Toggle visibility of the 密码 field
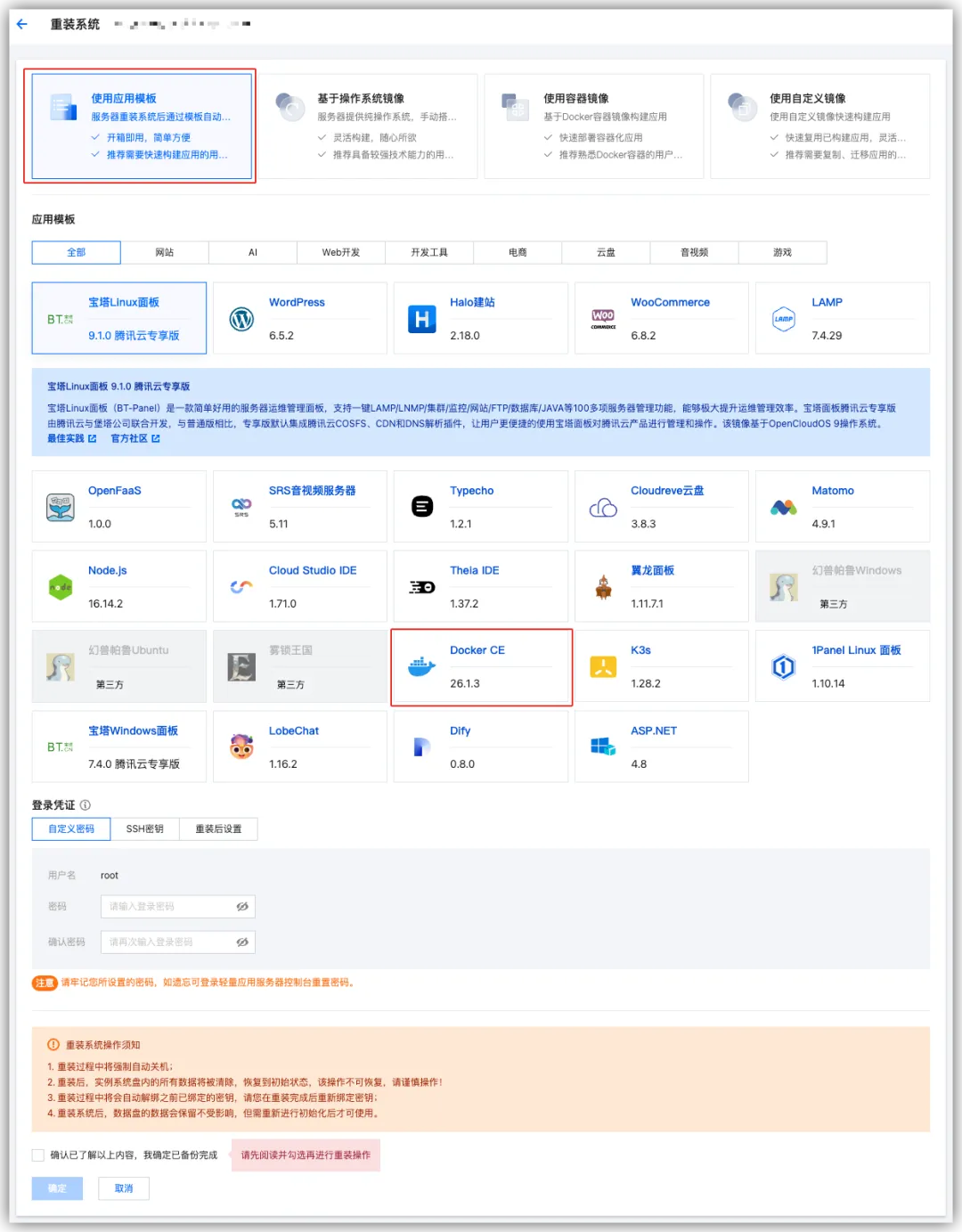The height and width of the screenshot is (1232, 962). tap(242, 906)
